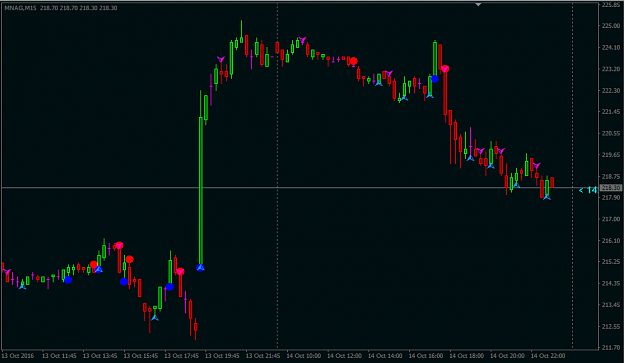
Task: Click the magenta arrow above the 13 Oct 19:45 rally
Action: click(221, 59)
